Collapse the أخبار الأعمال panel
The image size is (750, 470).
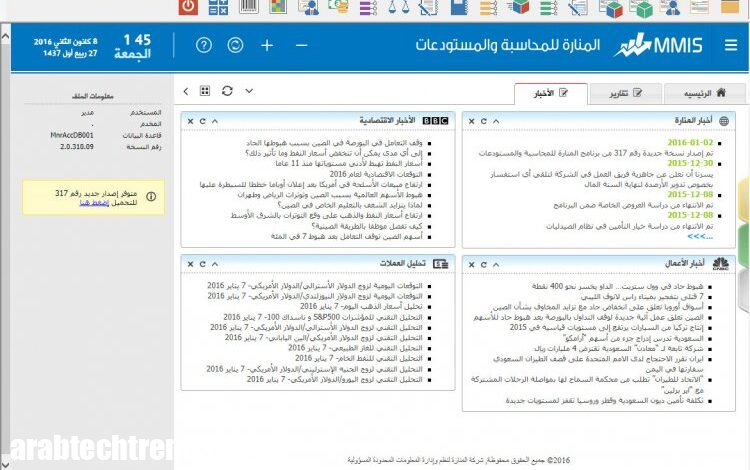pyautogui.click(x=496, y=264)
